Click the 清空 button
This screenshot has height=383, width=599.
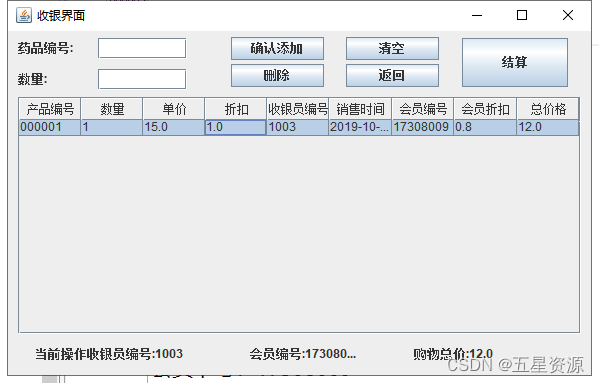coord(392,48)
